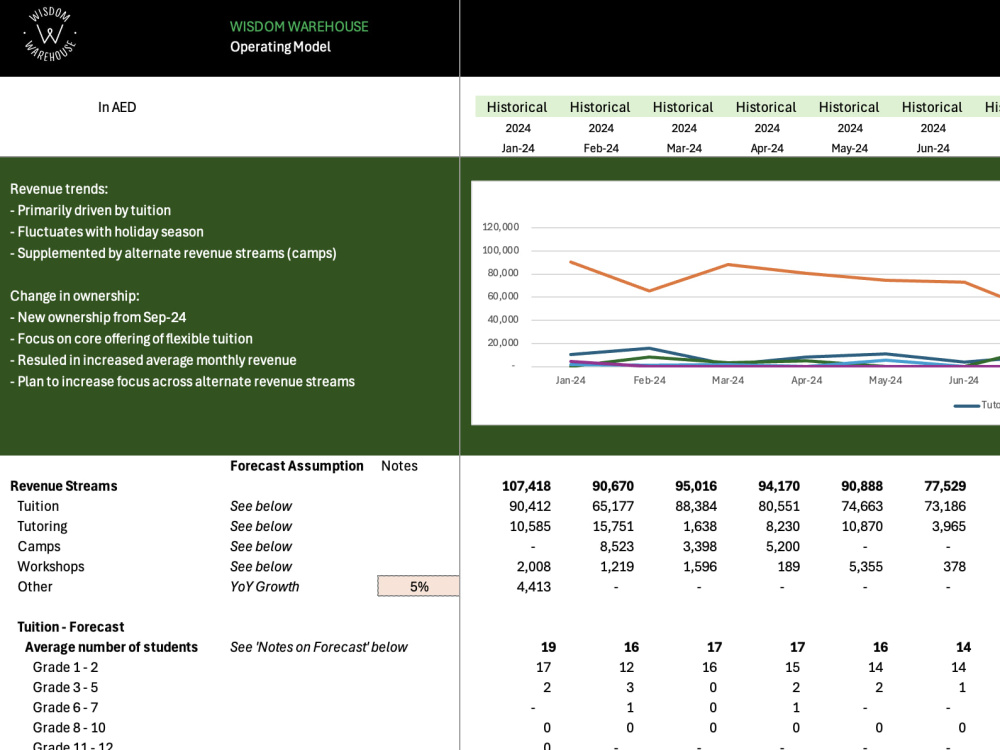
Task: Click the chart's Mar-24 axis label
Action: pos(728,380)
